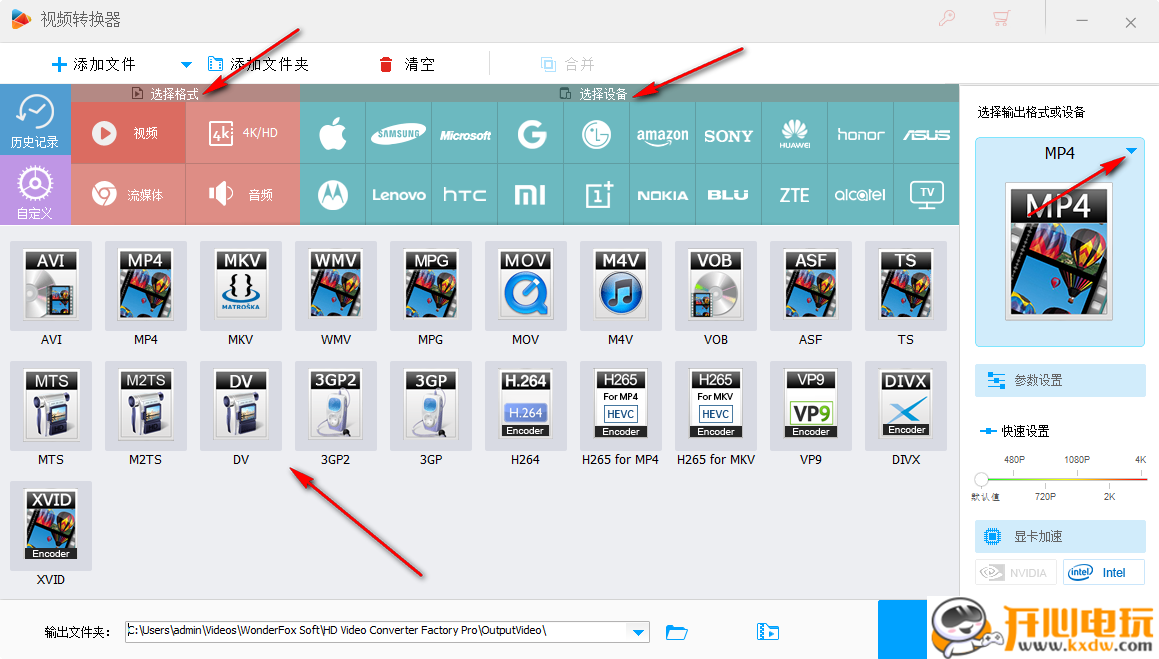Click the output folder path field
This screenshot has height=659, width=1159.
point(387,631)
